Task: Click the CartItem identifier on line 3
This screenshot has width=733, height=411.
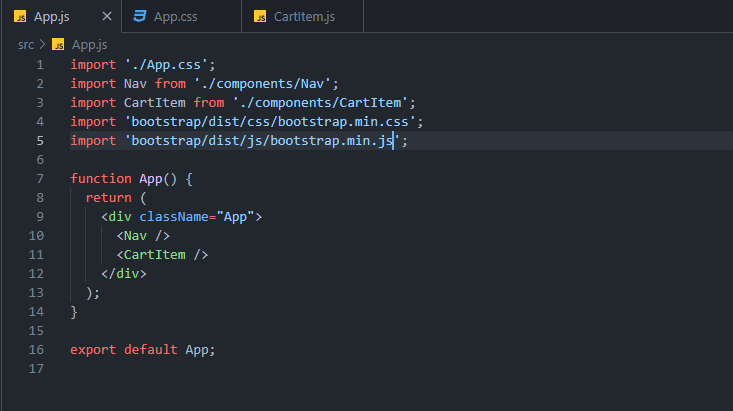Action: click(154, 103)
